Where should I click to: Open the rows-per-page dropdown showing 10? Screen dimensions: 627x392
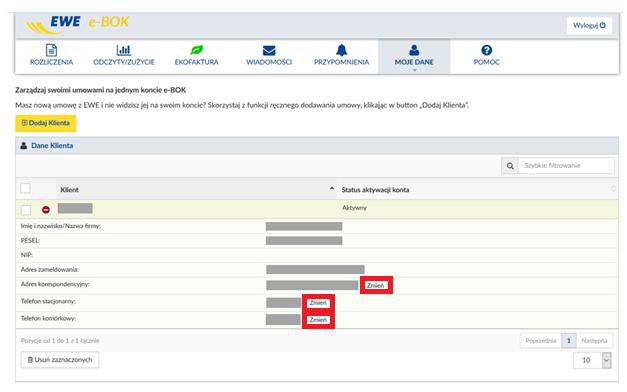[x=592, y=360]
